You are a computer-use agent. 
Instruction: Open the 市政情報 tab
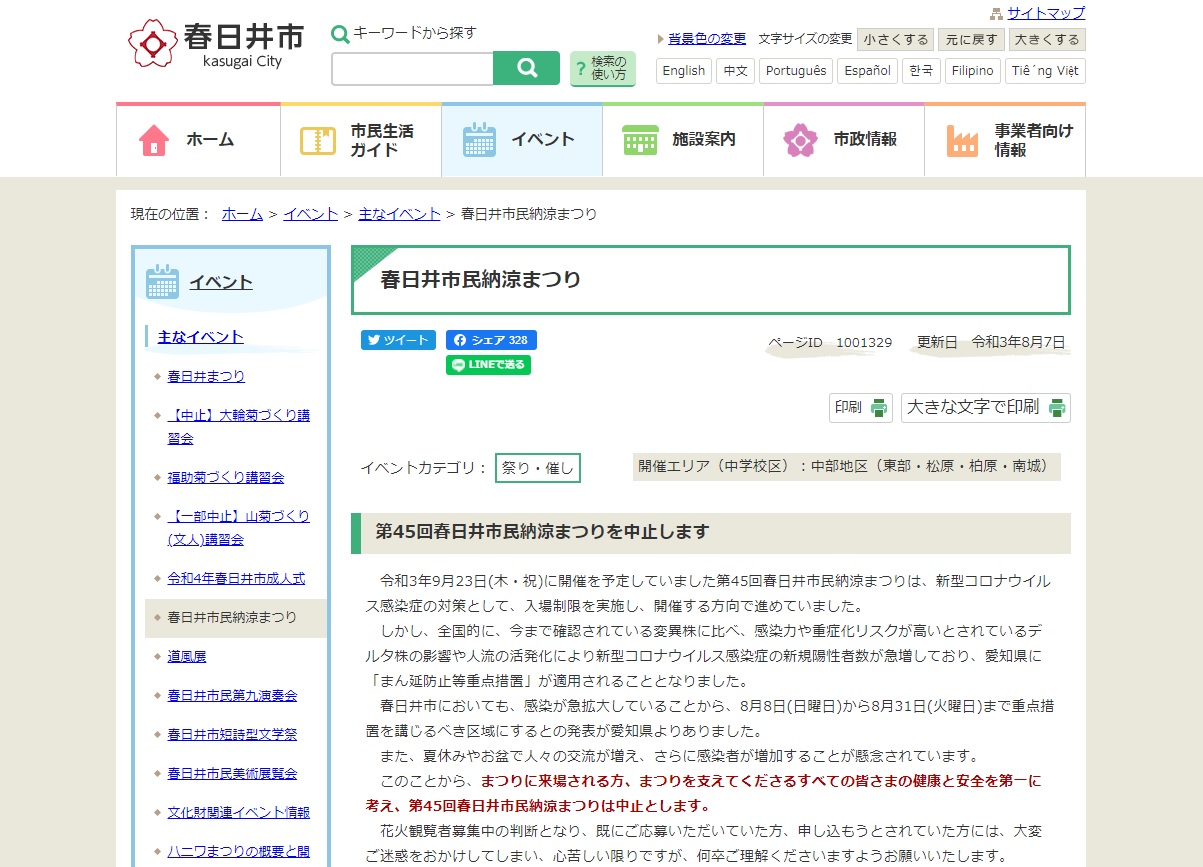pos(844,140)
